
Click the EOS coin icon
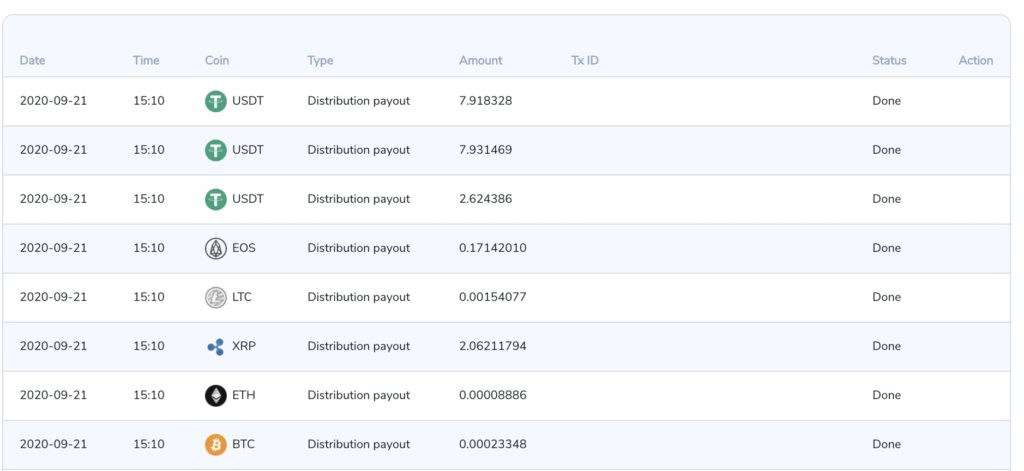[x=215, y=248]
